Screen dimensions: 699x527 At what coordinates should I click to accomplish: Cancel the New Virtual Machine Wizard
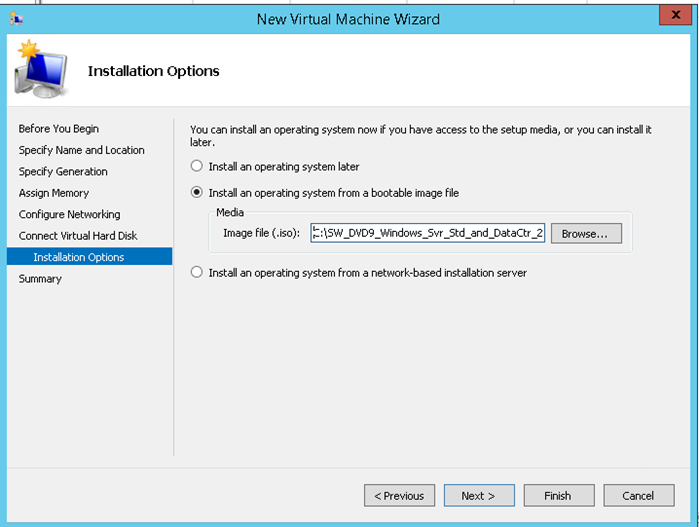638,495
